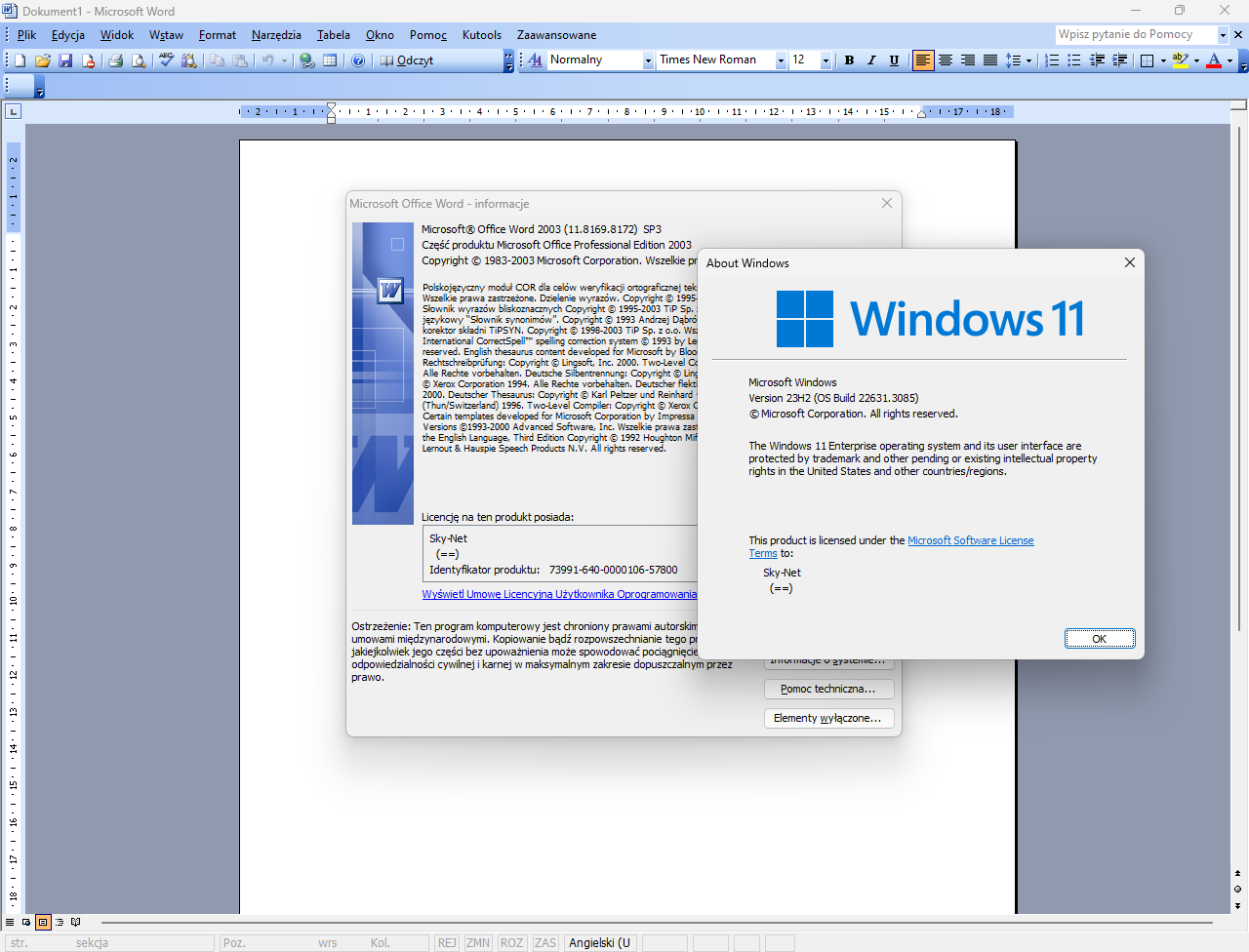This screenshot has width=1249, height=952.
Task: Open the font size dropdown arrow
Action: [826, 60]
